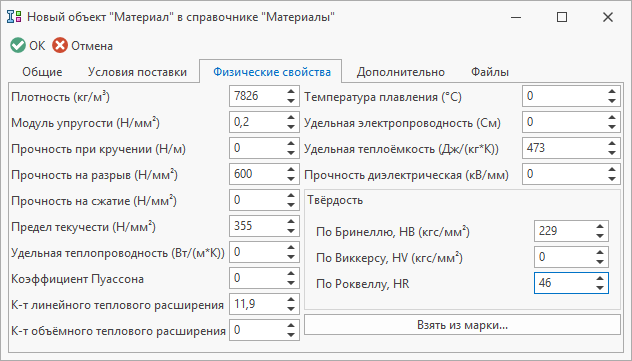This screenshot has height=361, width=632.
Task: Click the red Отмена cancel icon
Action: (60, 46)
